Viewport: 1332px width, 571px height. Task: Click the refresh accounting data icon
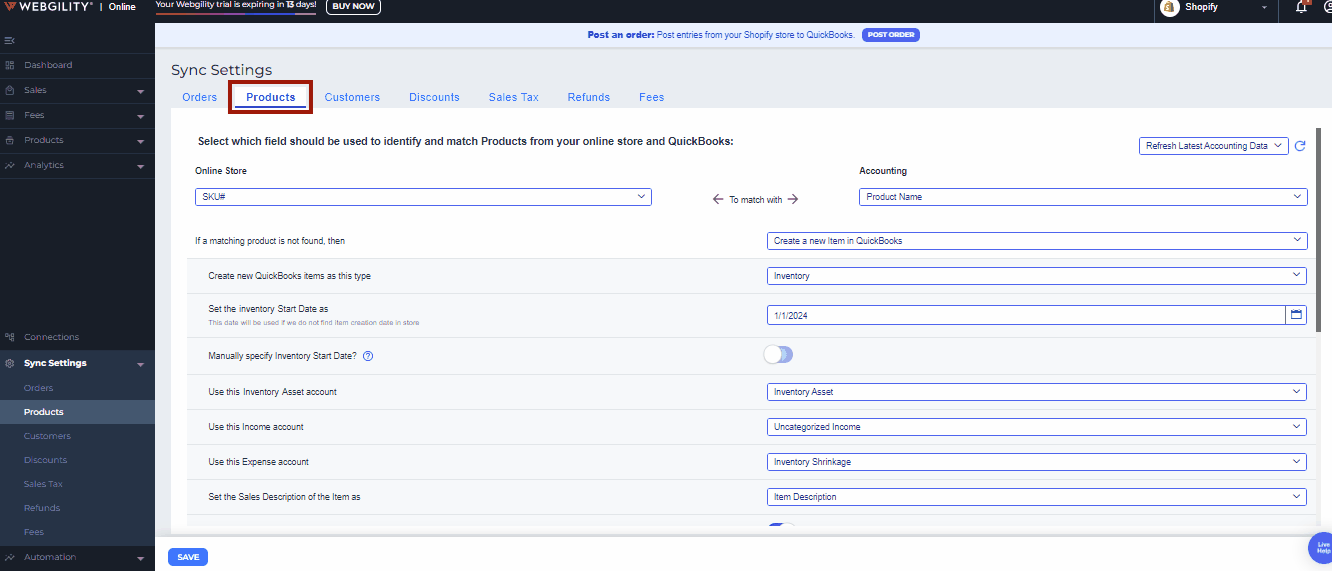coord(1300,146)
